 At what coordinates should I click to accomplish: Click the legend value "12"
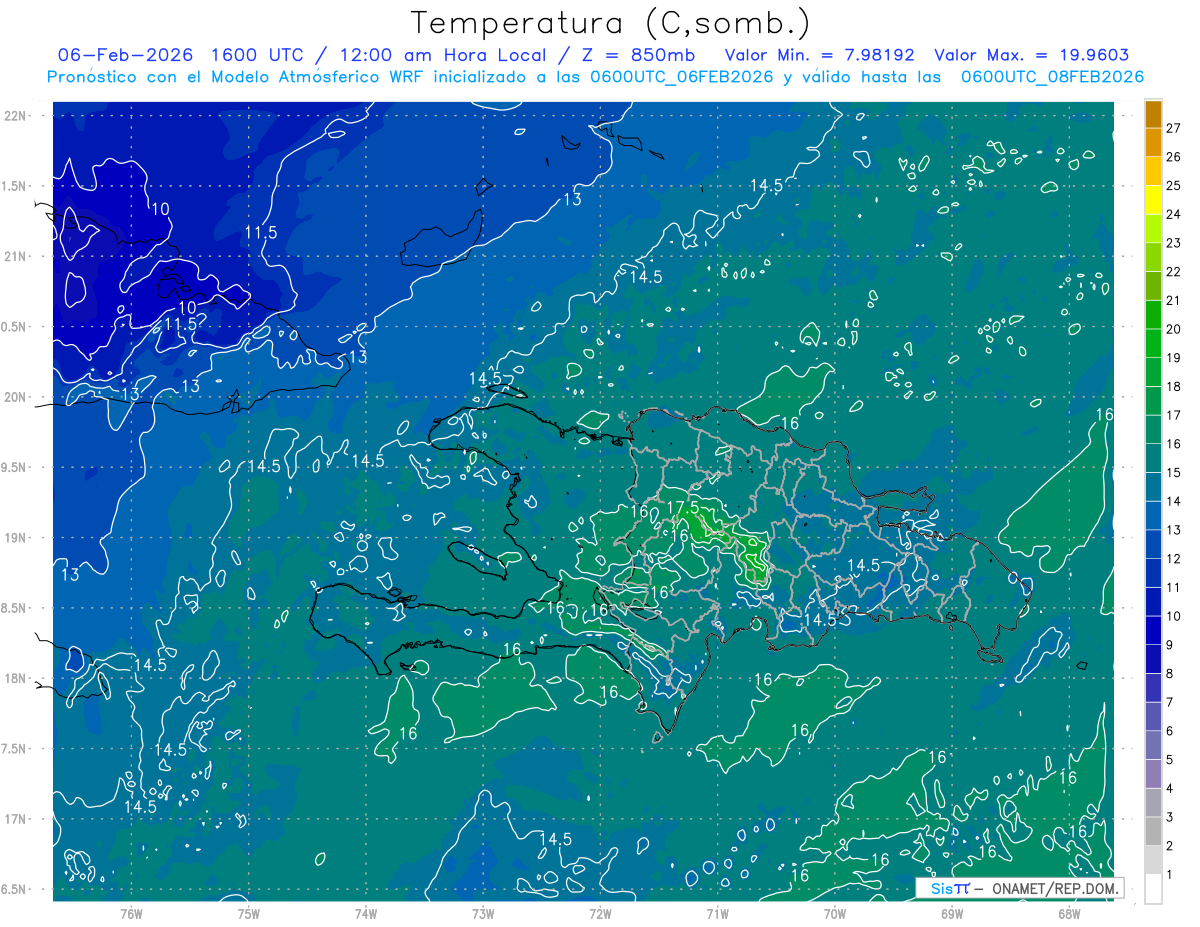point(1173,559)
